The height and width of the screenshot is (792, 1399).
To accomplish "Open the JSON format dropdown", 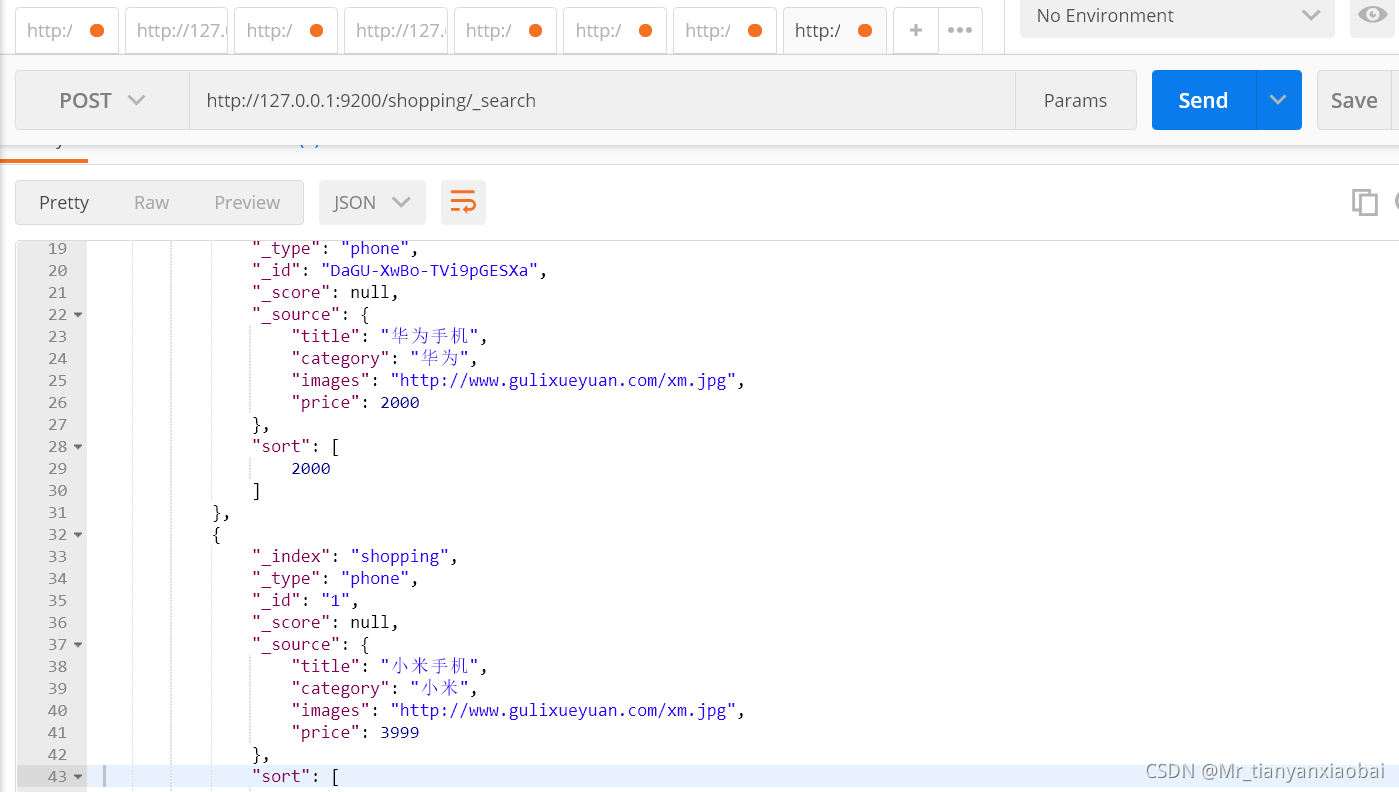I will [372, 202].
